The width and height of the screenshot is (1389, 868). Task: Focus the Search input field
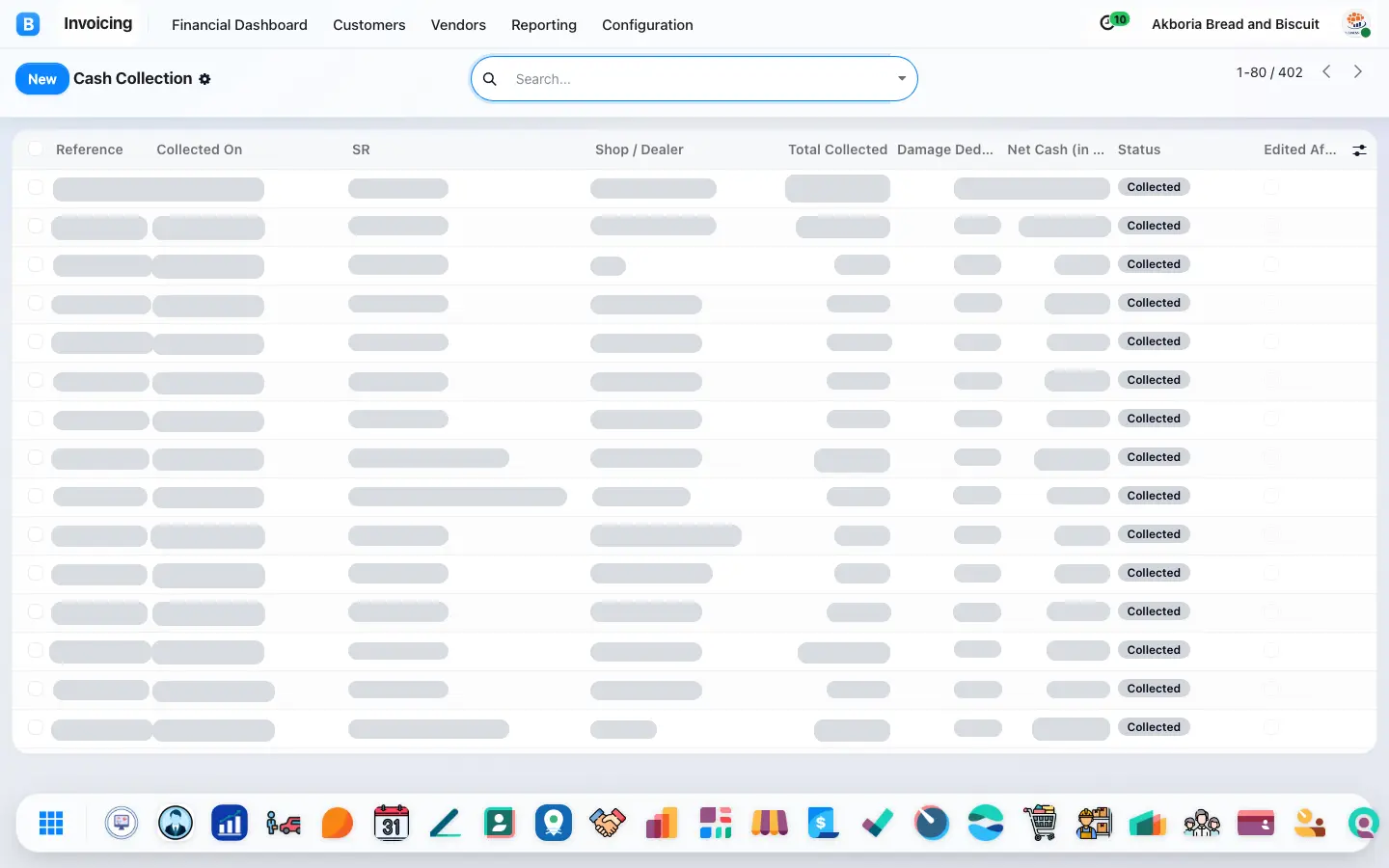700,79
